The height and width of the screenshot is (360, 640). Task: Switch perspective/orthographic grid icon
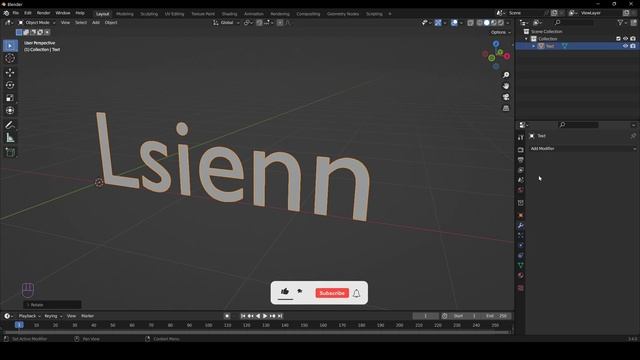506,108
